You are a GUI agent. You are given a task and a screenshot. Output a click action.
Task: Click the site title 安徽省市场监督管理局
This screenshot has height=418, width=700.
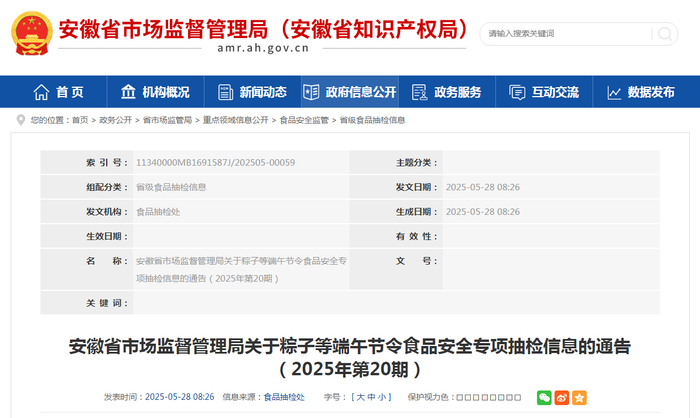coord(163,29)
